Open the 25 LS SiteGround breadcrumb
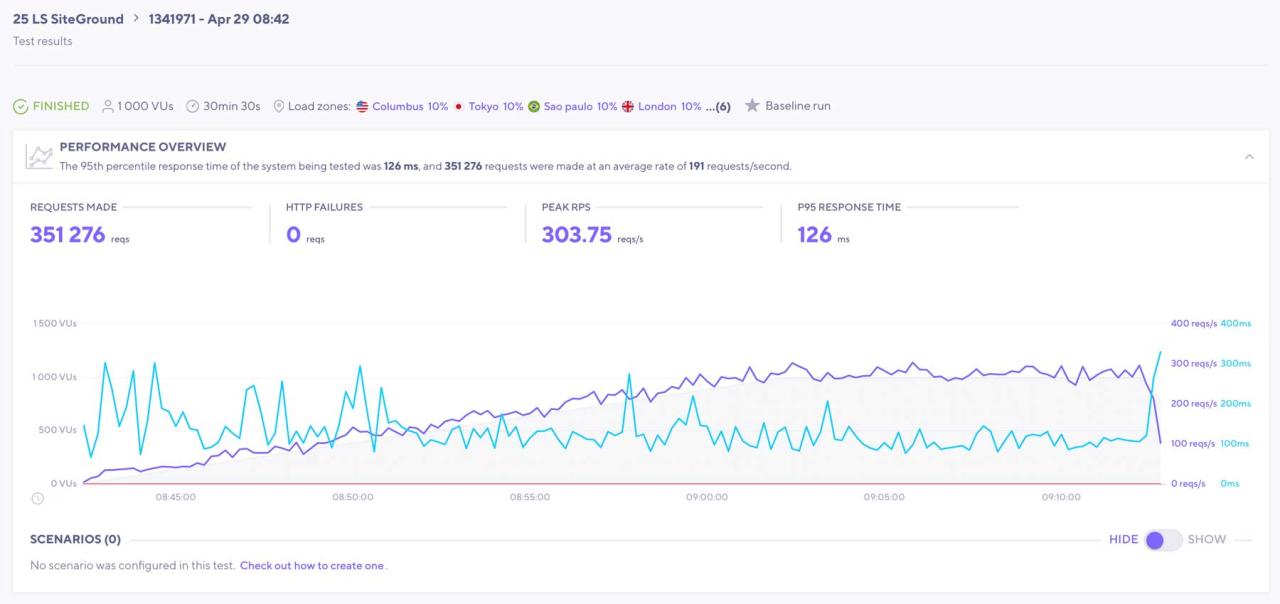1280x604 pixels. pos(68,19)
